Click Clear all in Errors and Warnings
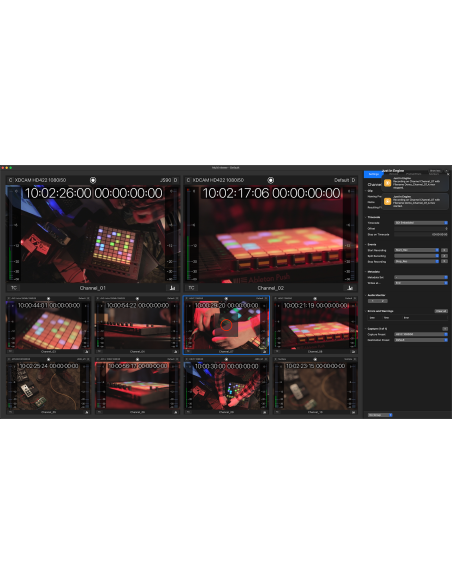This screenshot has width=452, height=584. (441, 311)
